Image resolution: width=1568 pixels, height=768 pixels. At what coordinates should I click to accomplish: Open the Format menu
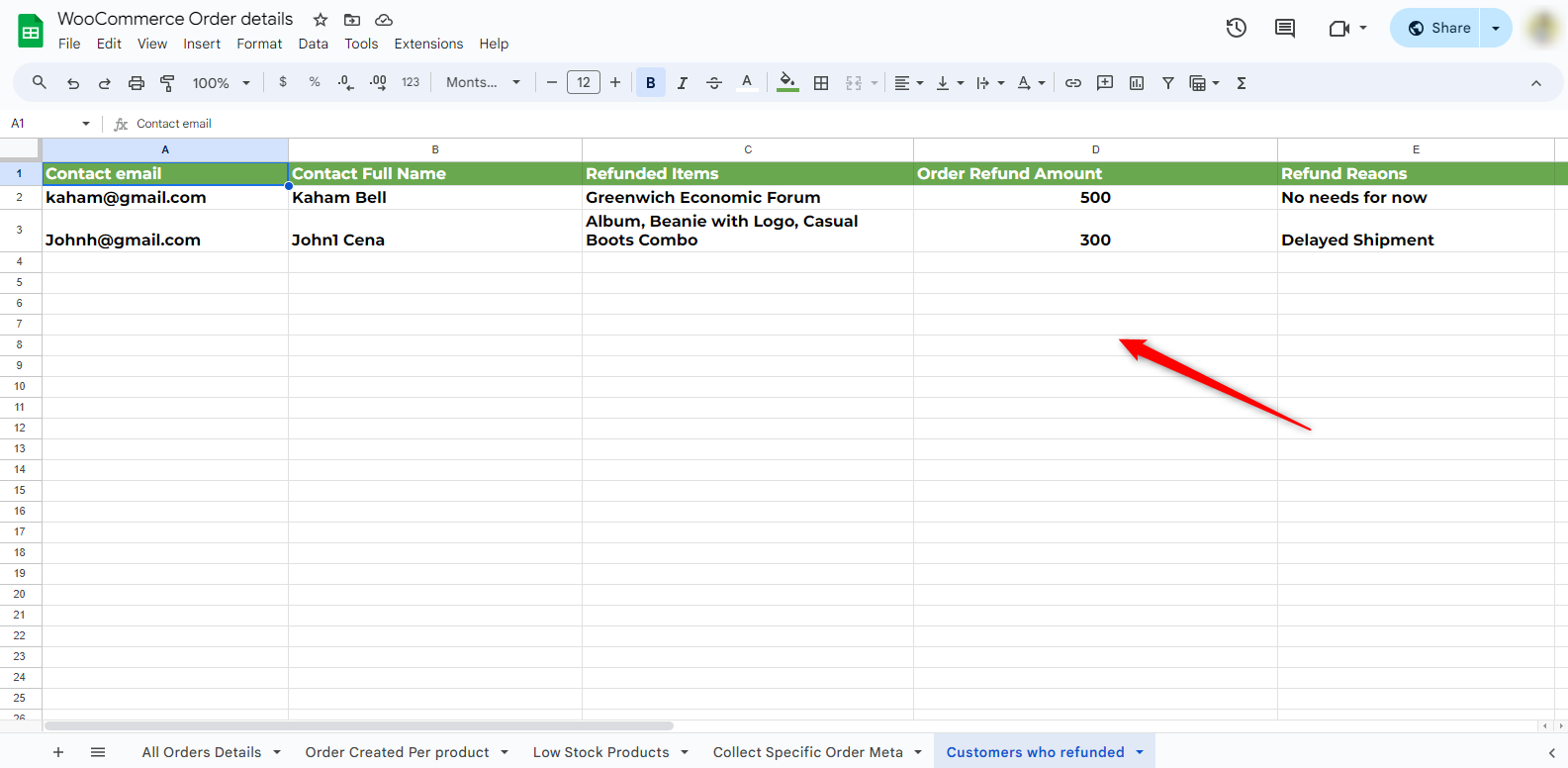pos(259,44)
